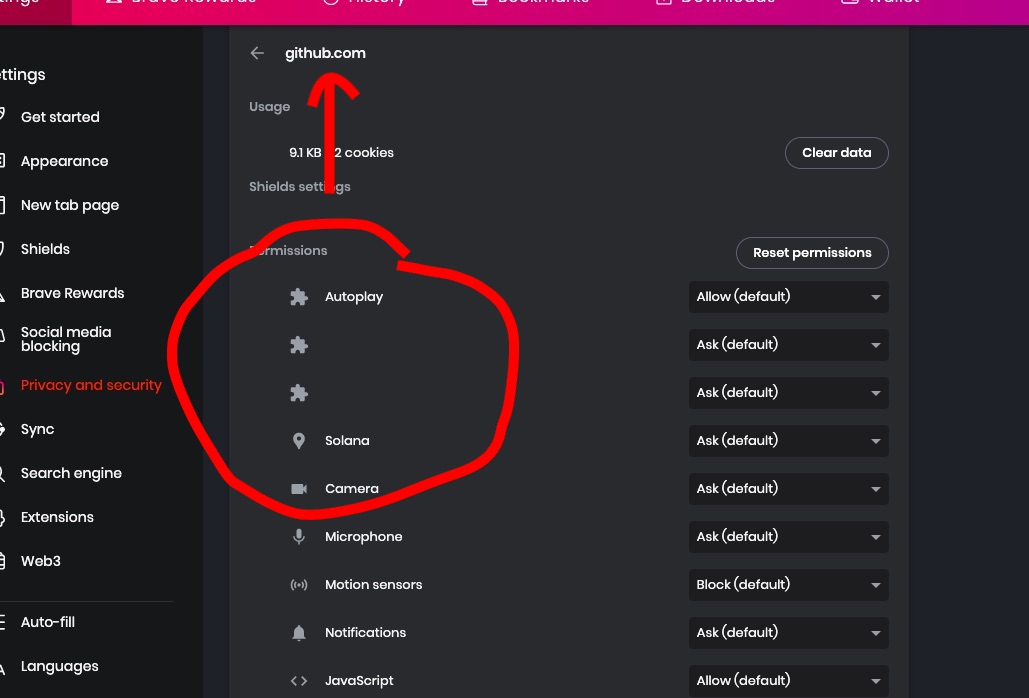Open Extensions settings section
This screenshot has width=1029, height=698.
(x=57, y=517)
